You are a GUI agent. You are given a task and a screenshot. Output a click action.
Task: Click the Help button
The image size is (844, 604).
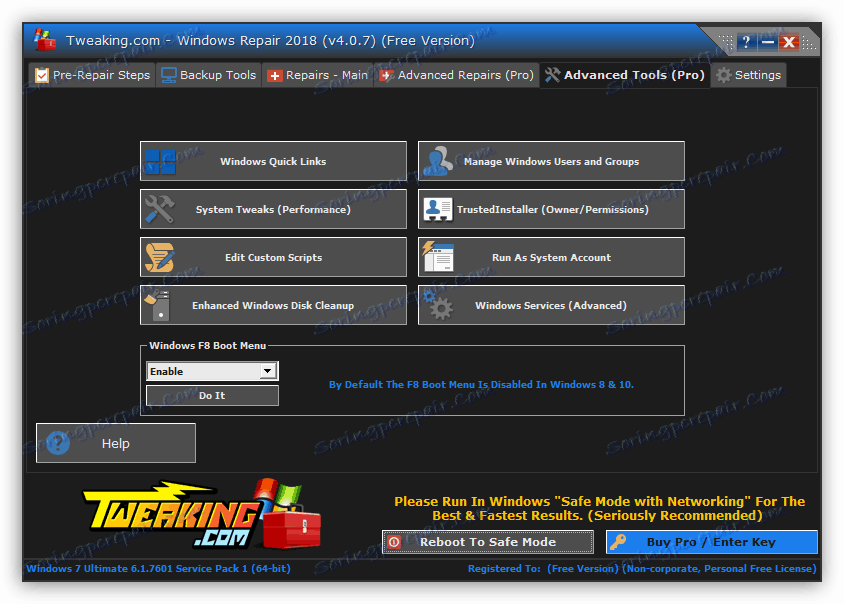pyautogui.click(x=116, y=443)
